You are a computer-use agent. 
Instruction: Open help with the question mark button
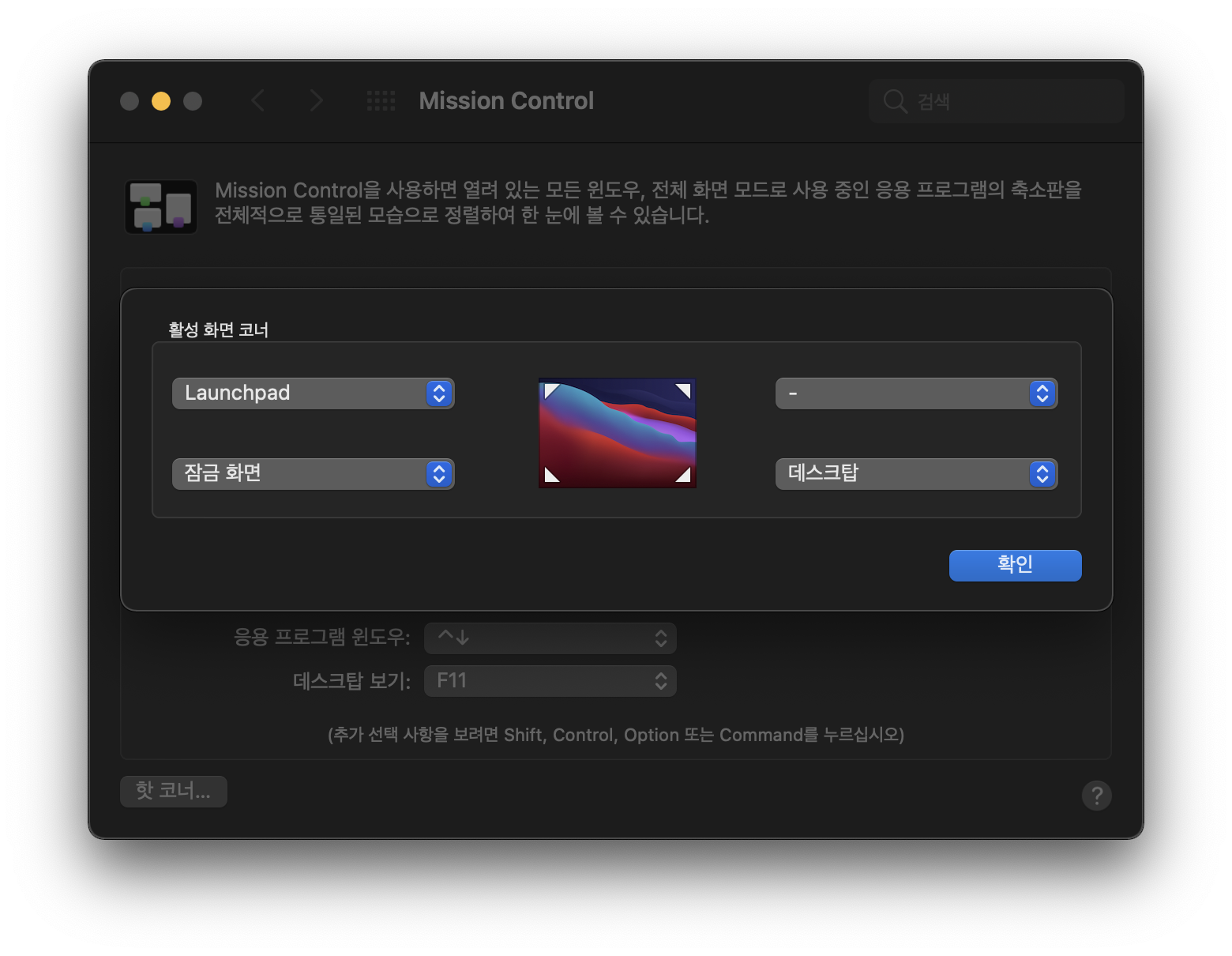(1096, 796)
